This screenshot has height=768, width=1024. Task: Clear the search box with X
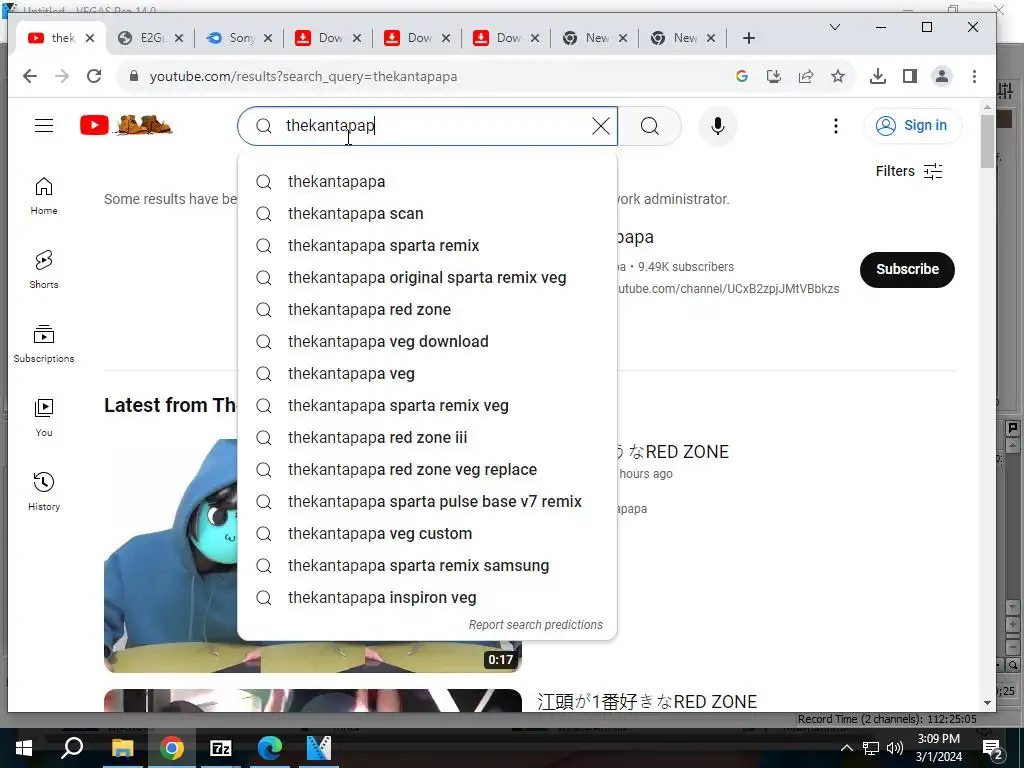600,125
